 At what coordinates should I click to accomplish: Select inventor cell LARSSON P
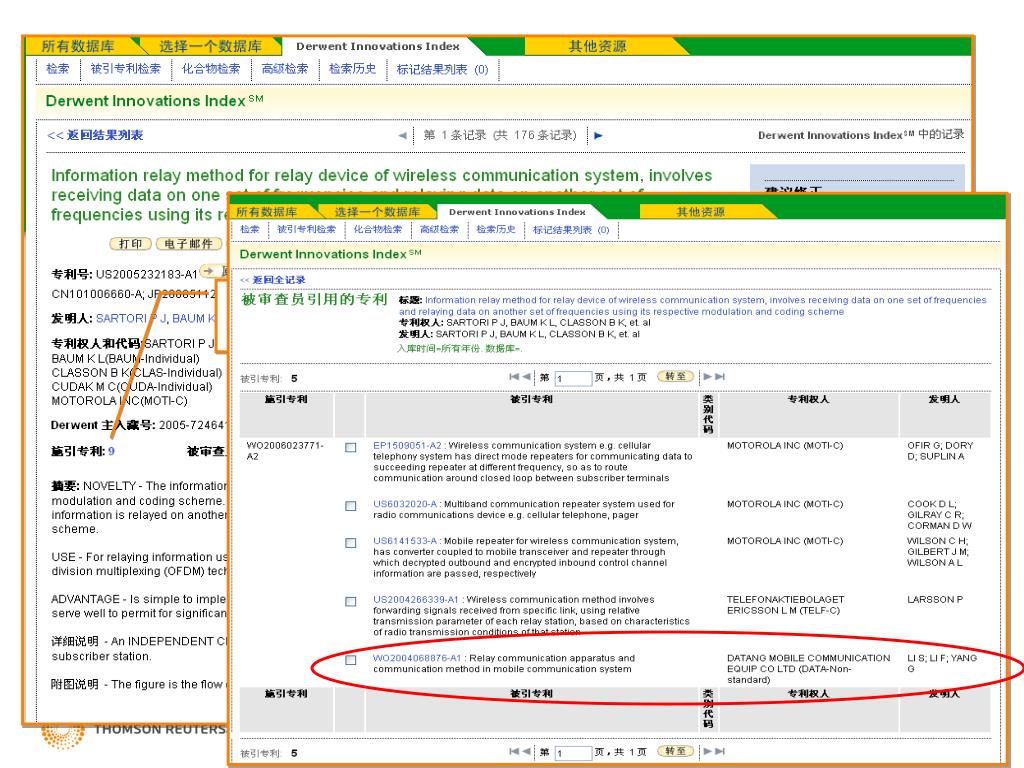(x=935, y=600)
